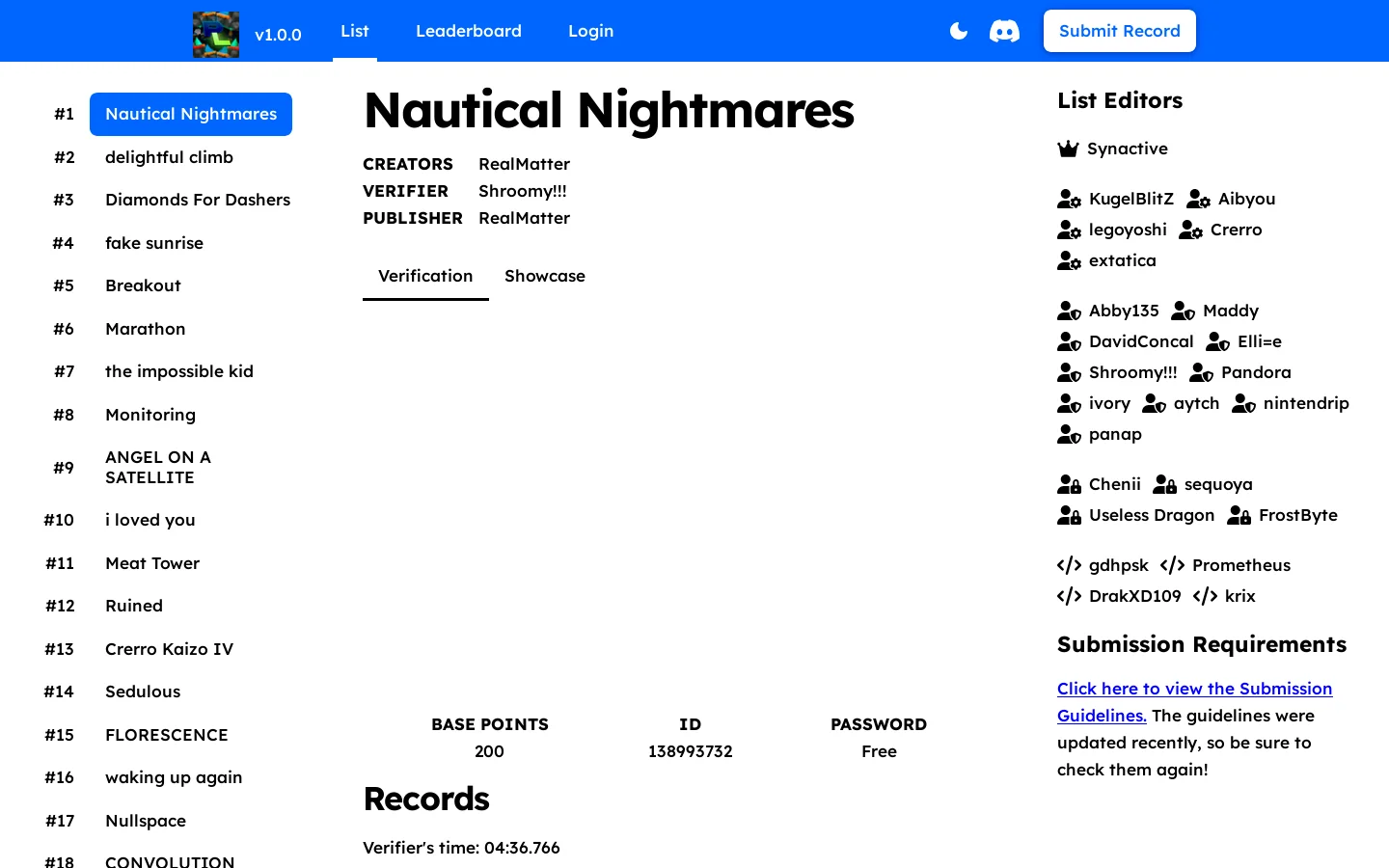Switch to the Showcase tab
Image resolution: width=1389 pixels, height=868 pixels.
[x=545, y=276]
